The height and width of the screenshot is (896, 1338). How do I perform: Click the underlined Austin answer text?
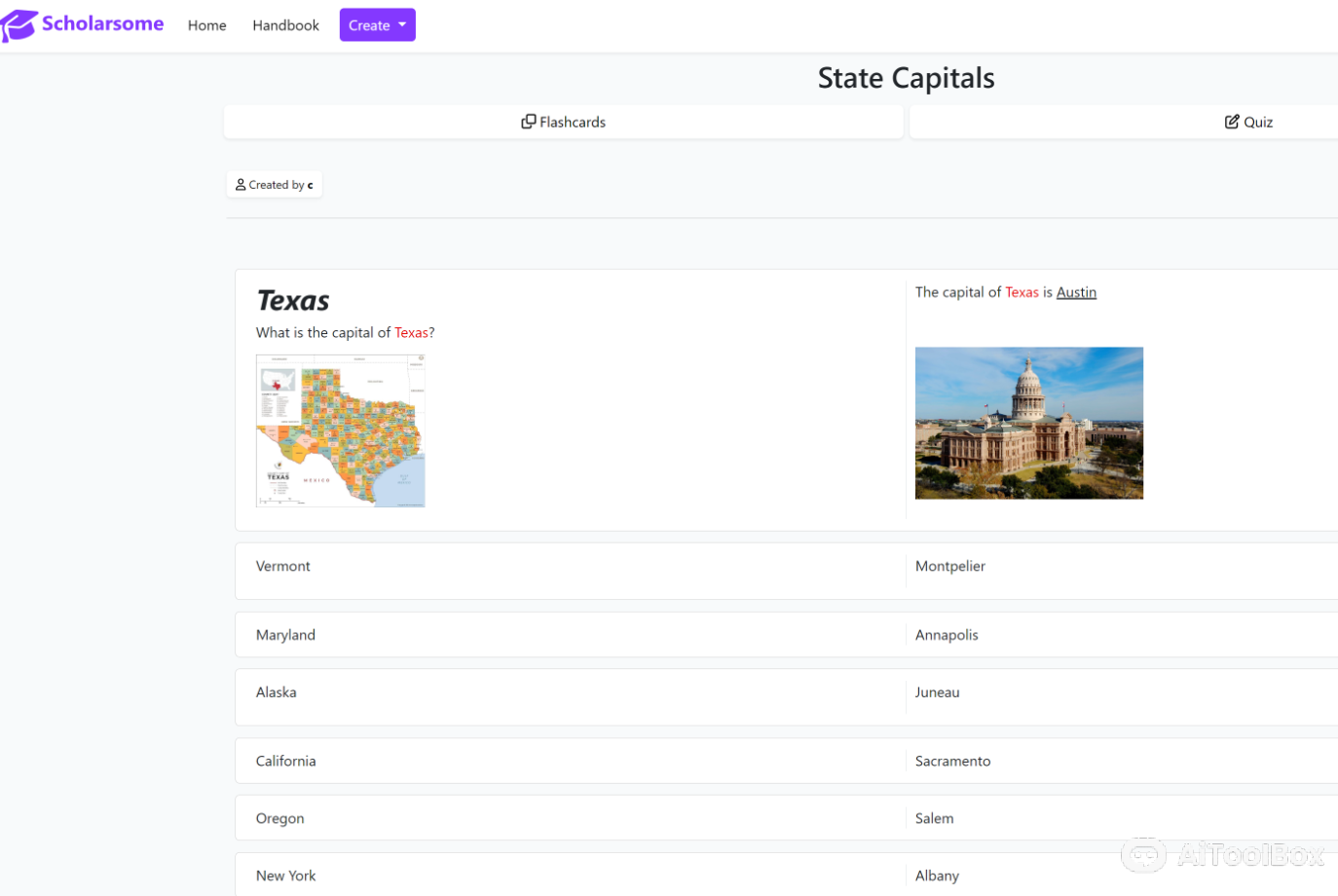1076,292
